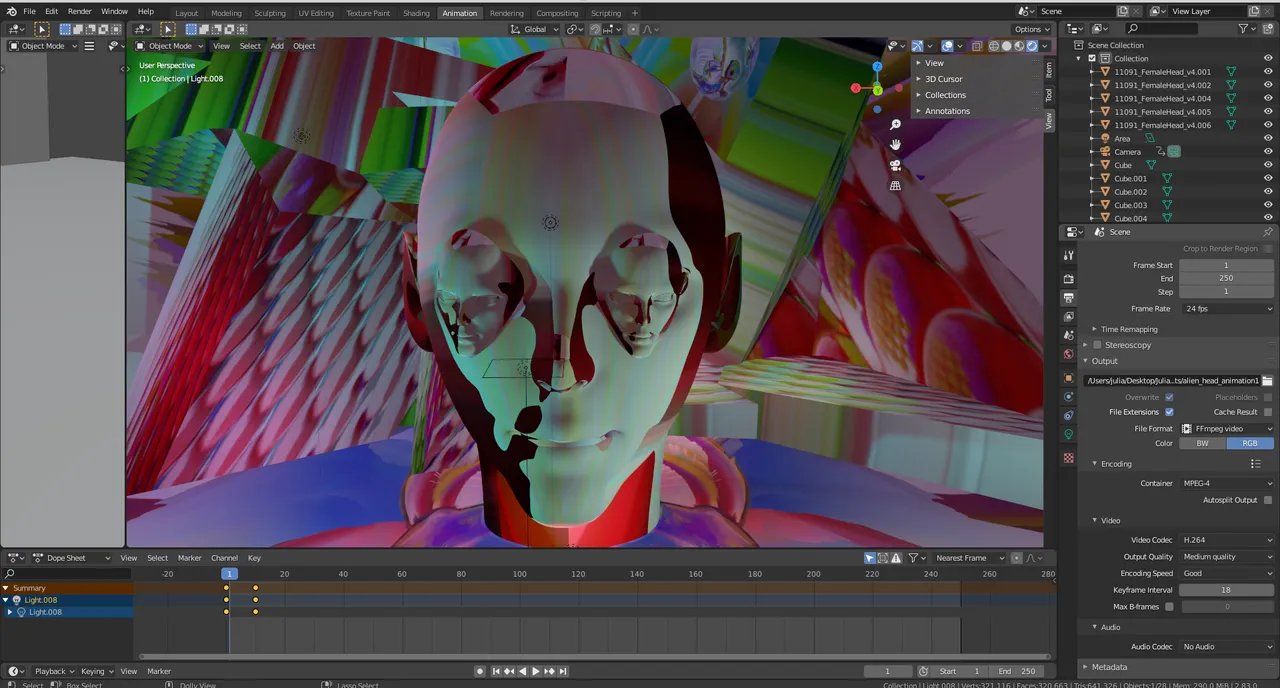
Task: Click the zoom magnifier gizmo in viewport
Action: pyautogui.click(x=895, y=125)
